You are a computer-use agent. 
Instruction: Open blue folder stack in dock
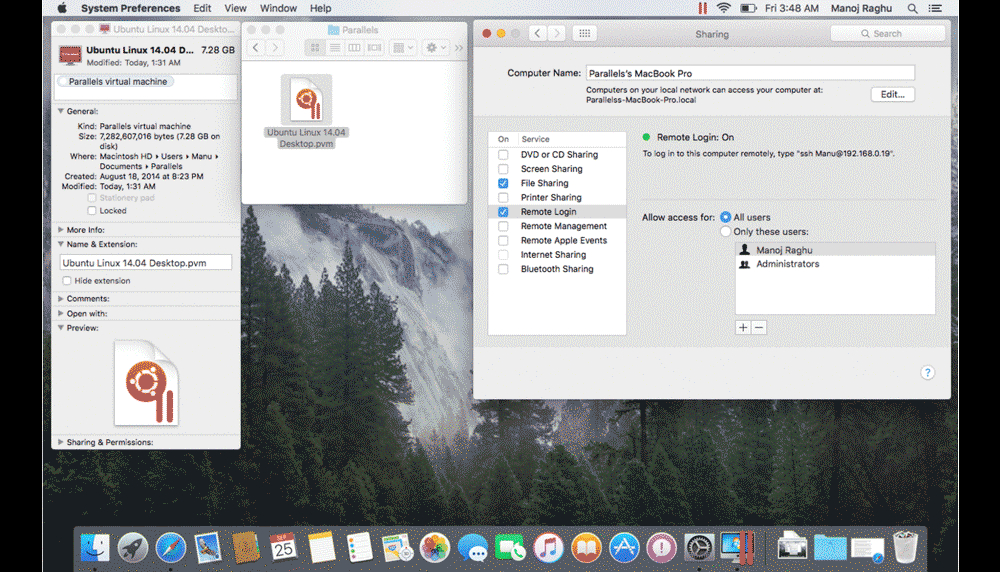point(830,547)
